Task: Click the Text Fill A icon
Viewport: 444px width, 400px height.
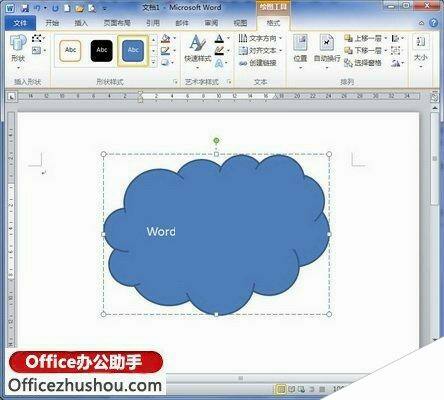Action: click(x=219, y=39)
